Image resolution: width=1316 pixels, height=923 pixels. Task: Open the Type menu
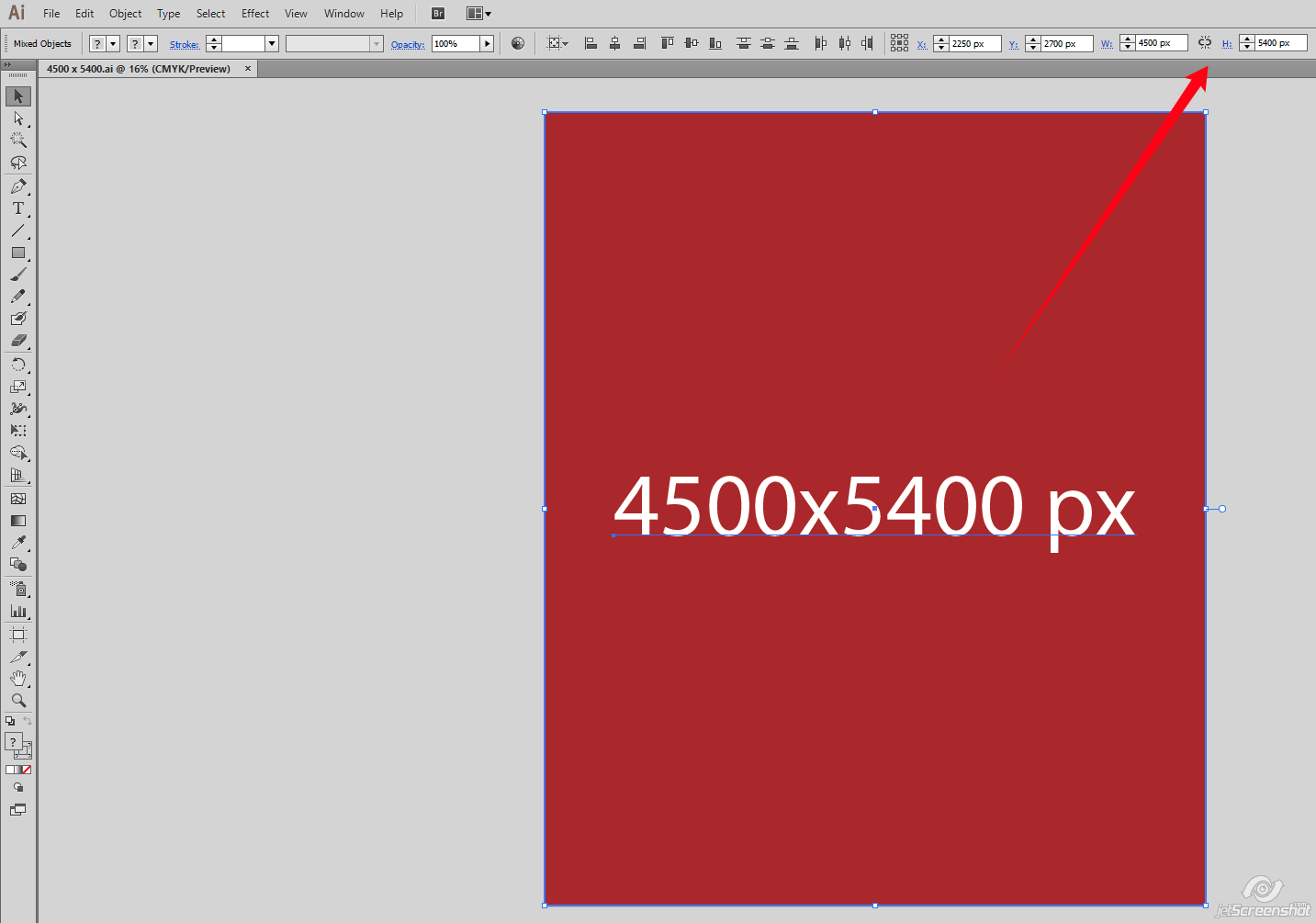(x=168, y=14)
